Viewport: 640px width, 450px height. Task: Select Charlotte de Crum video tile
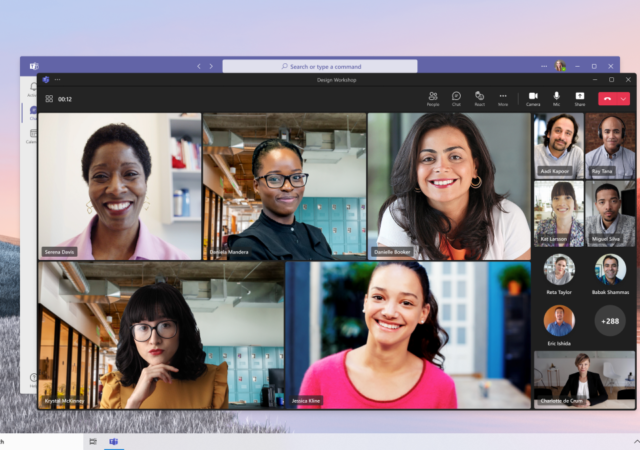point(584,379)
